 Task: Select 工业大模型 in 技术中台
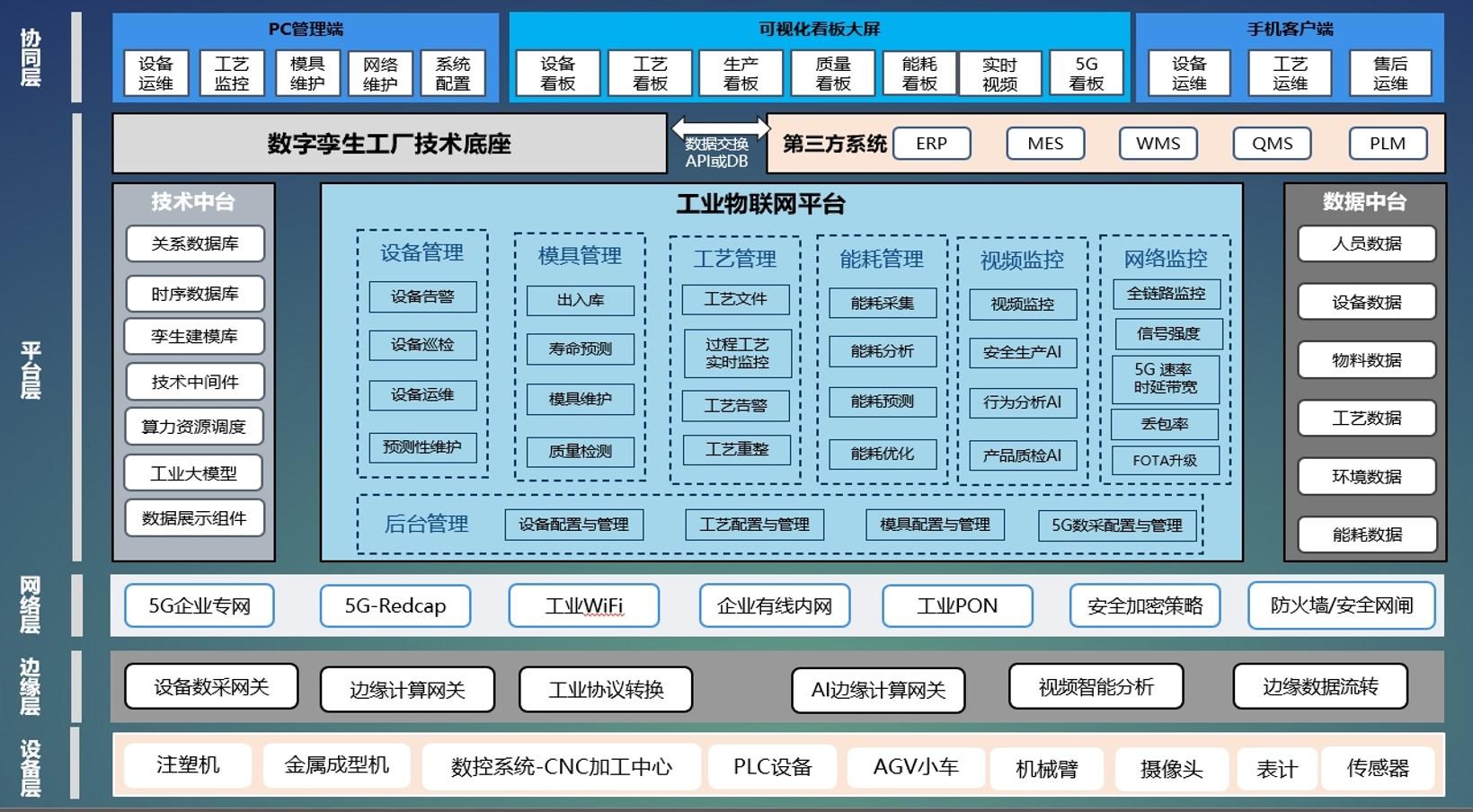click(194, 473)
